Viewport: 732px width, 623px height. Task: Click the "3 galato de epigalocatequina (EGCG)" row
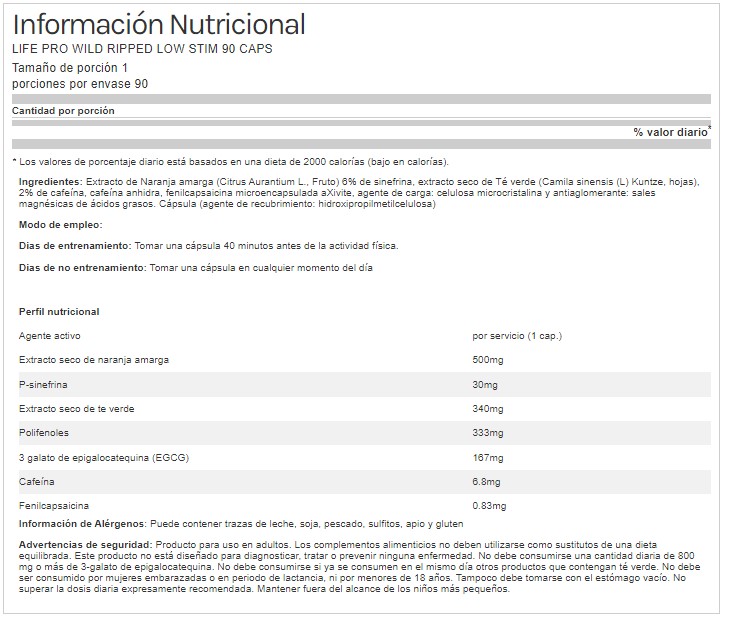pos(103,457)
